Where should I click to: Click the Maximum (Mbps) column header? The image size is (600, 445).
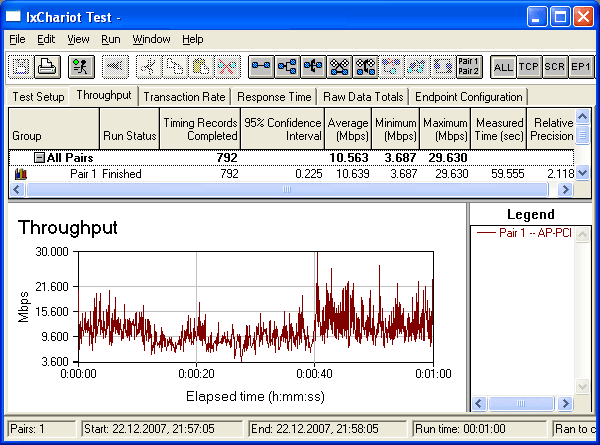click(445, 129)
